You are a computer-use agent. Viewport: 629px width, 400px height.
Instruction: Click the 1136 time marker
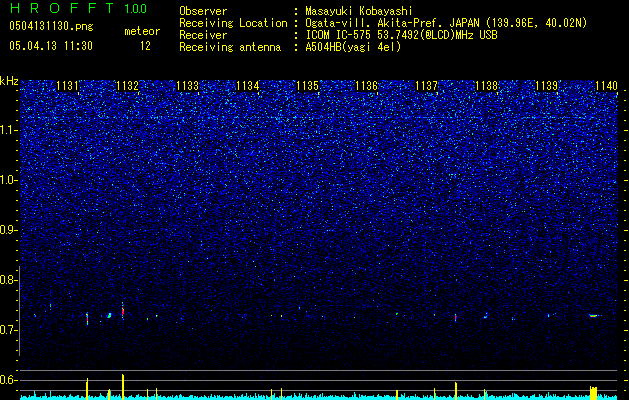(367, 86)
